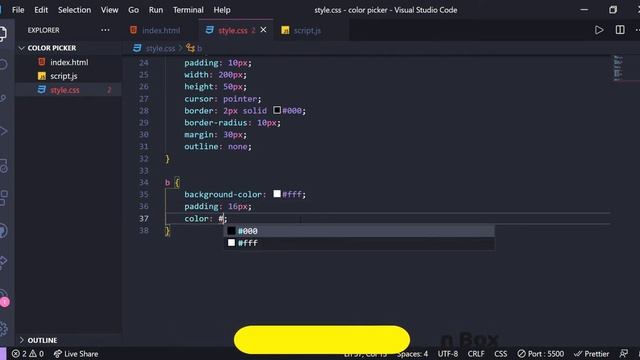The width and height of the screenshot is (640, 360).
Task: Minimize the VS Code window
Action: click(584, 10)
